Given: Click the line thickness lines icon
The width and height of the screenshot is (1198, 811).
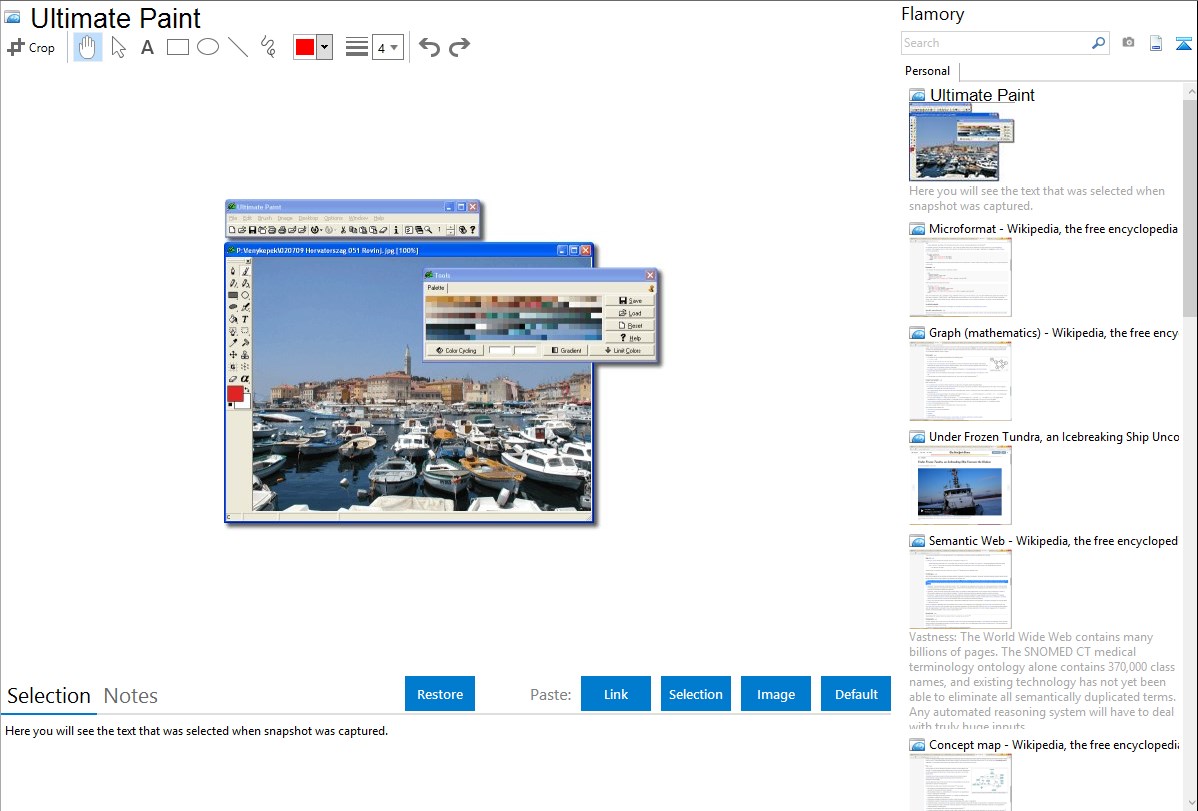Looking at the screenshot, I should point(357,47).
